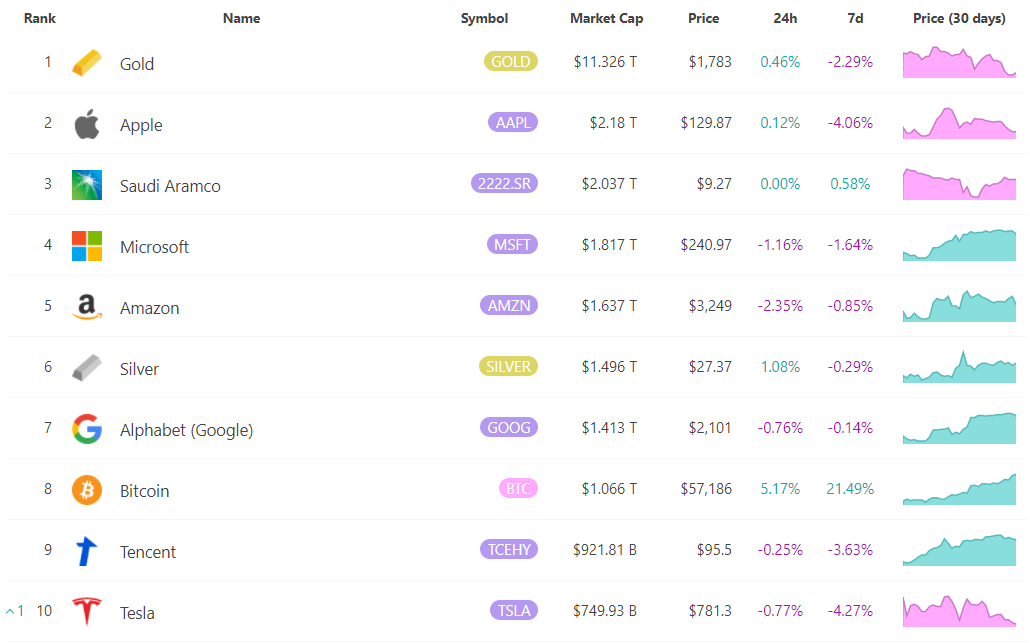View Bitcoin 30-day price chart
This screenshot has width=1030, height=643.
tap(959, 489)
